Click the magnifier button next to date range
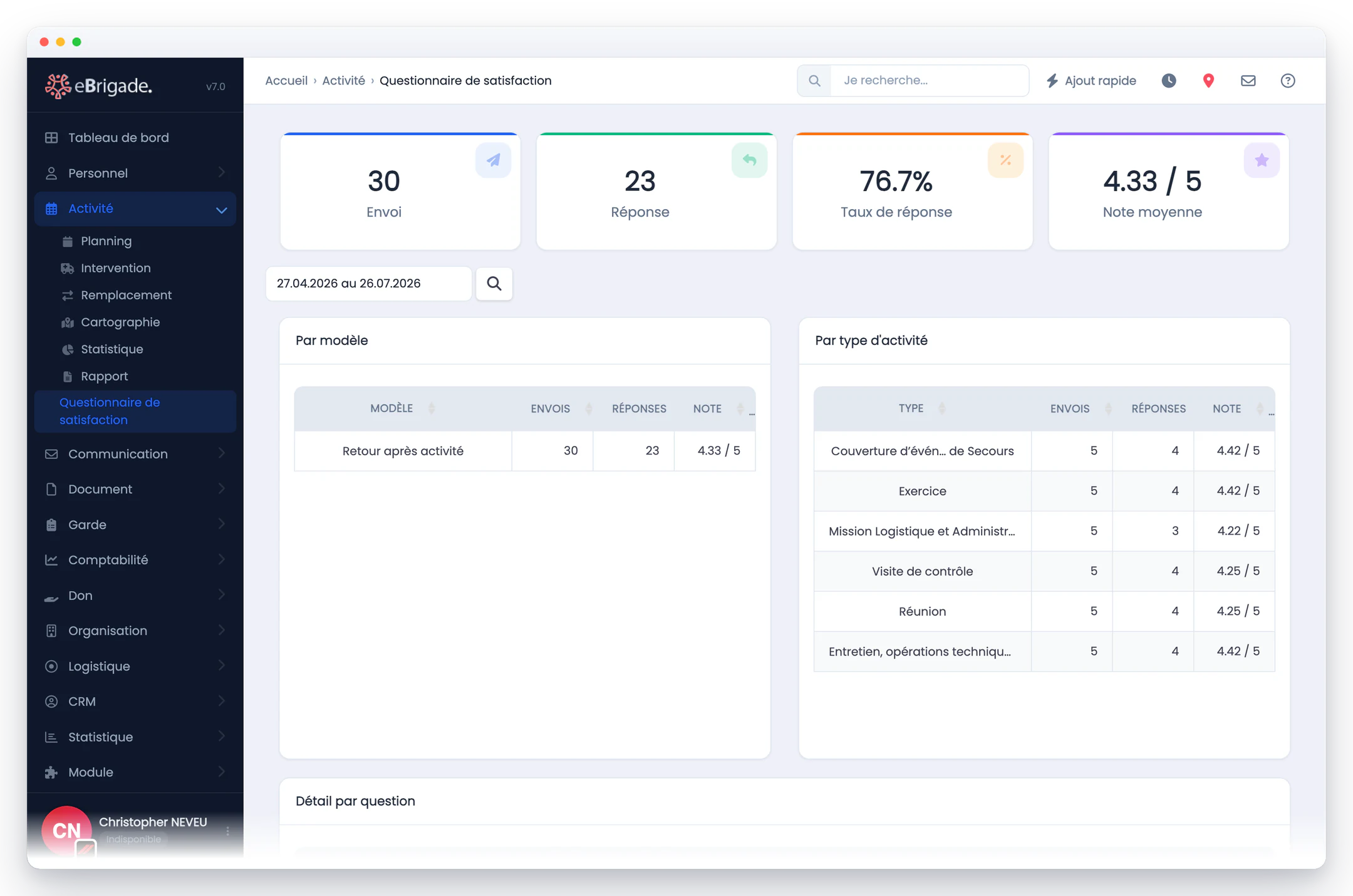 click(494, 284)
